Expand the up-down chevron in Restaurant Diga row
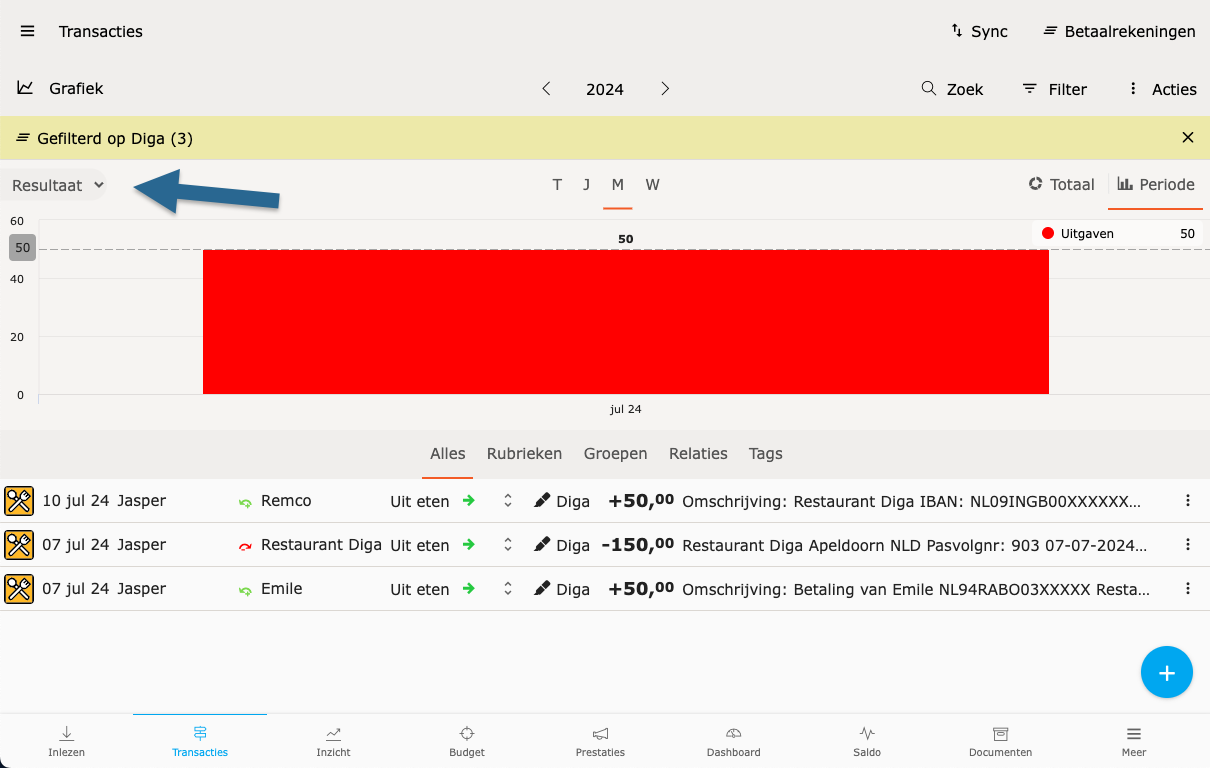This screenshot has width=1210, height=768. click(x=508, y=545)
